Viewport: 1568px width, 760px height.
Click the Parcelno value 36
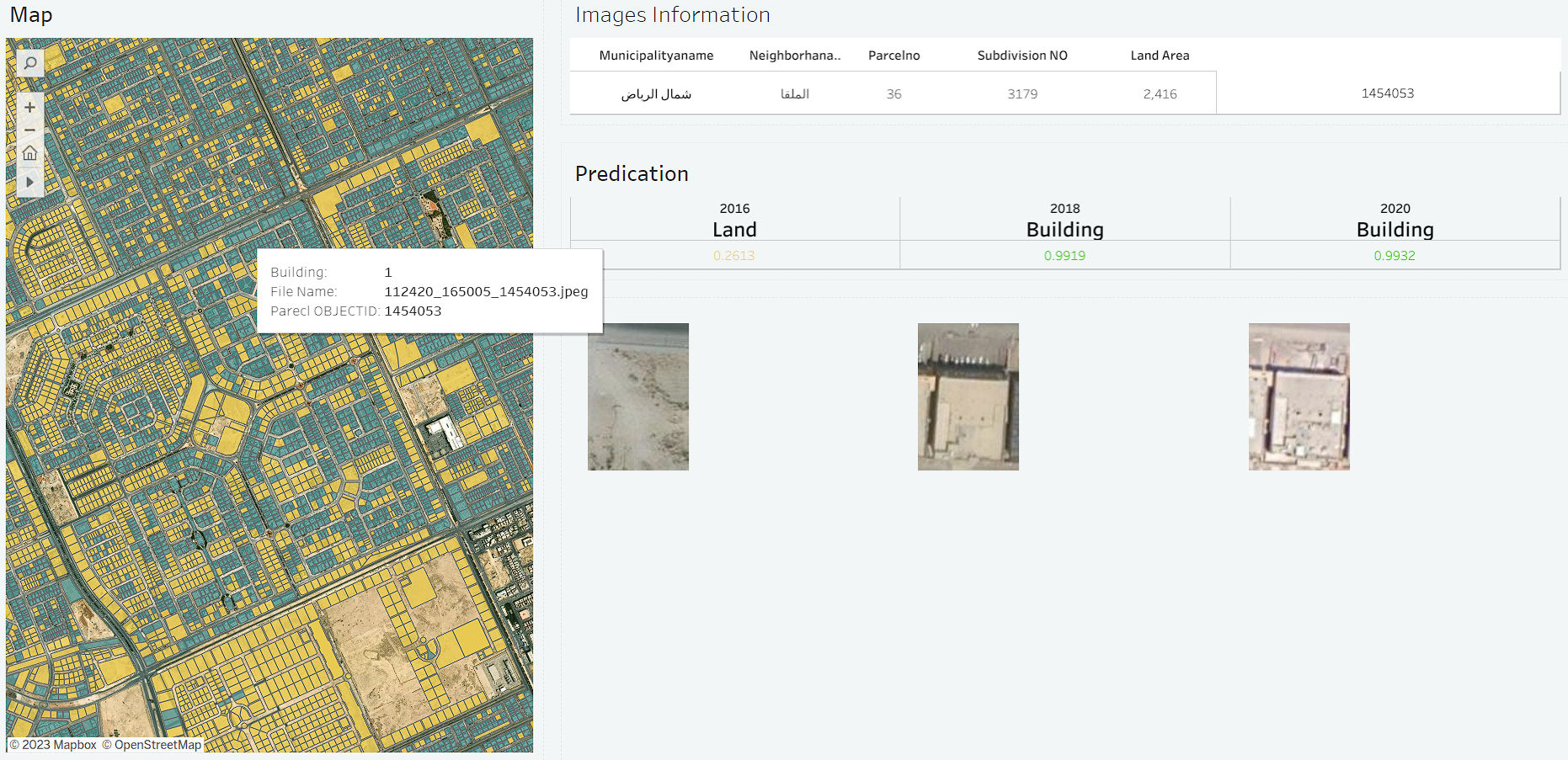click(x=894, y=94)
